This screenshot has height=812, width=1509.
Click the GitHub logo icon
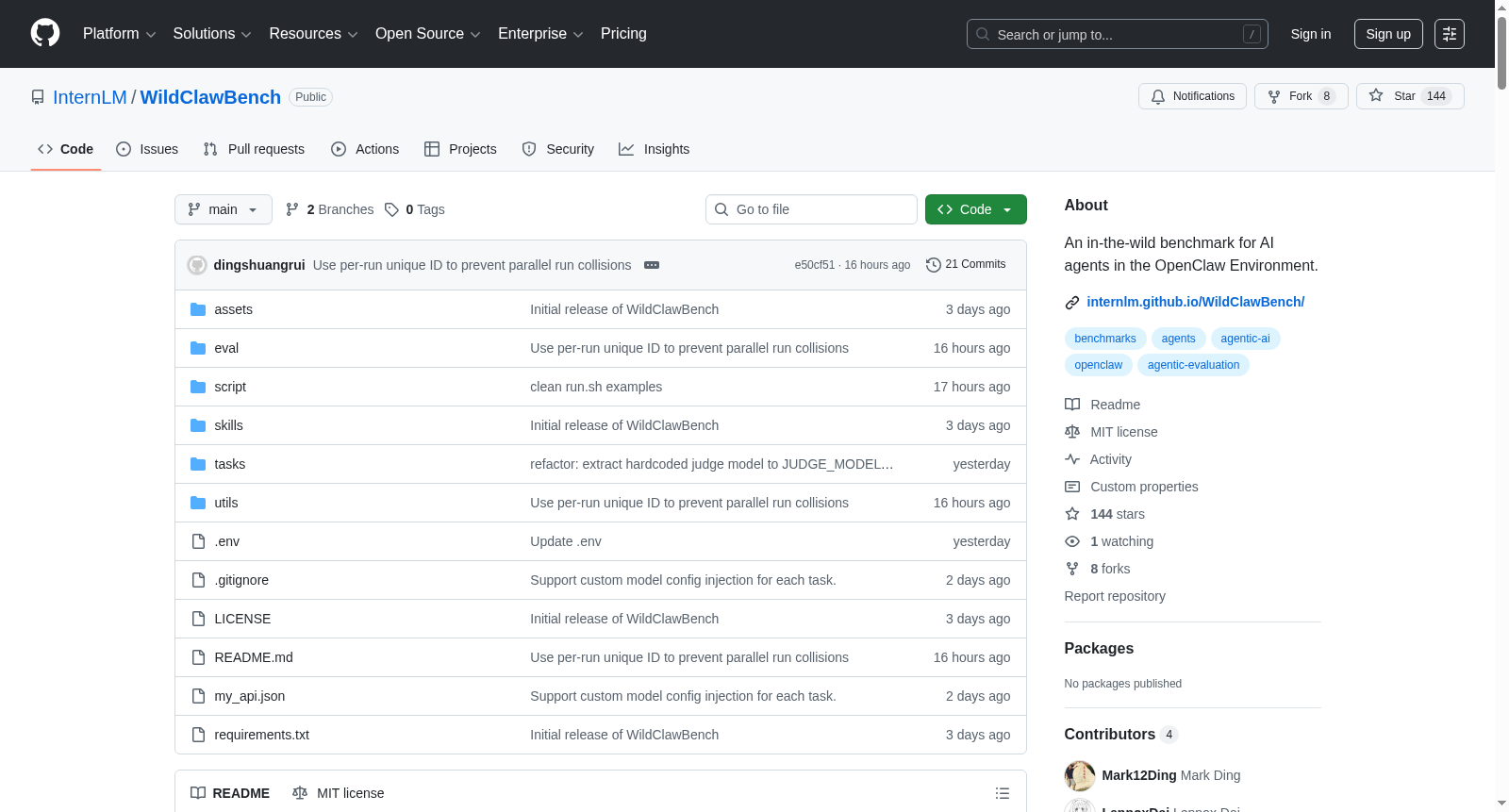click(45, 34)
